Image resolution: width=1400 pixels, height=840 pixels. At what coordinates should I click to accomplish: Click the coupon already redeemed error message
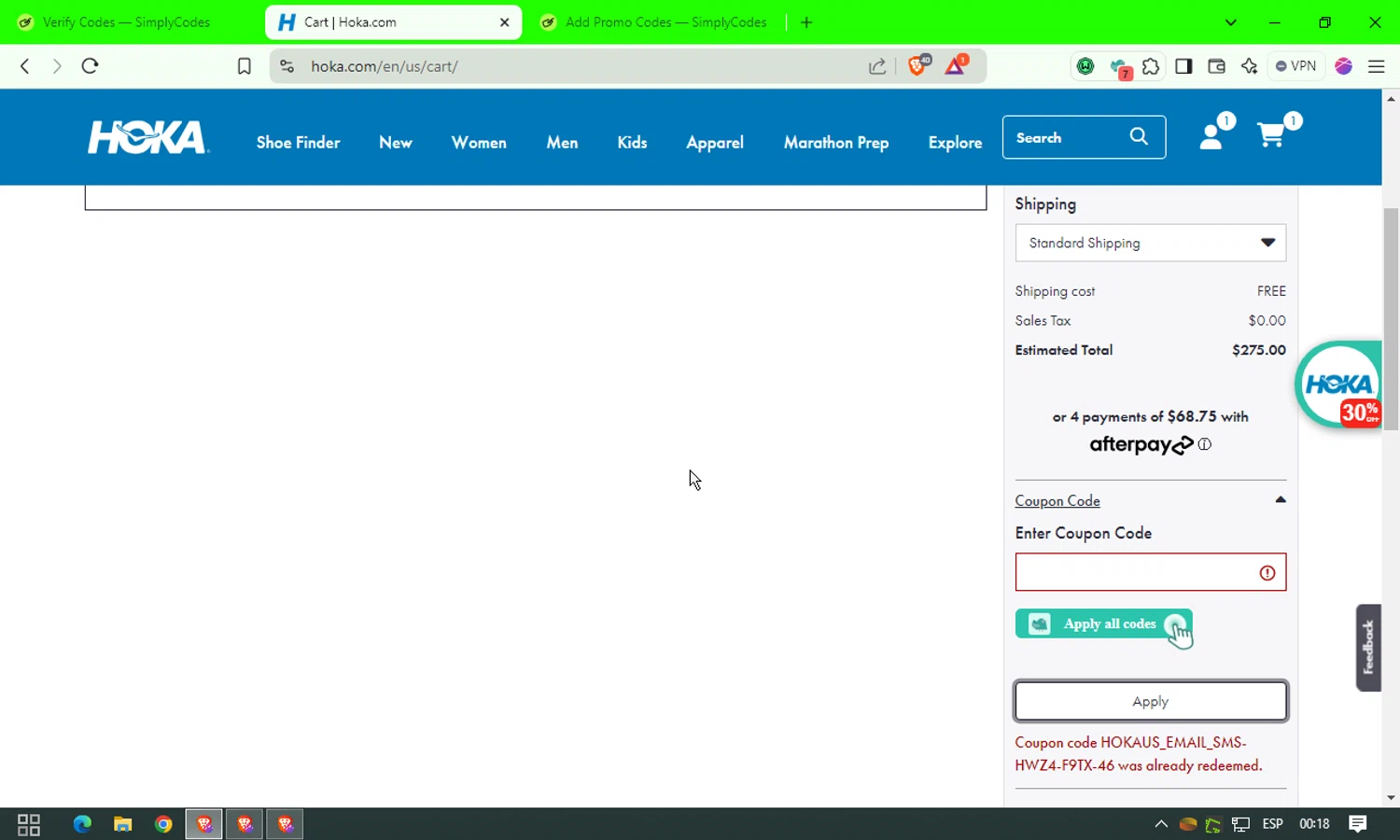click(x=1139, y=754)
